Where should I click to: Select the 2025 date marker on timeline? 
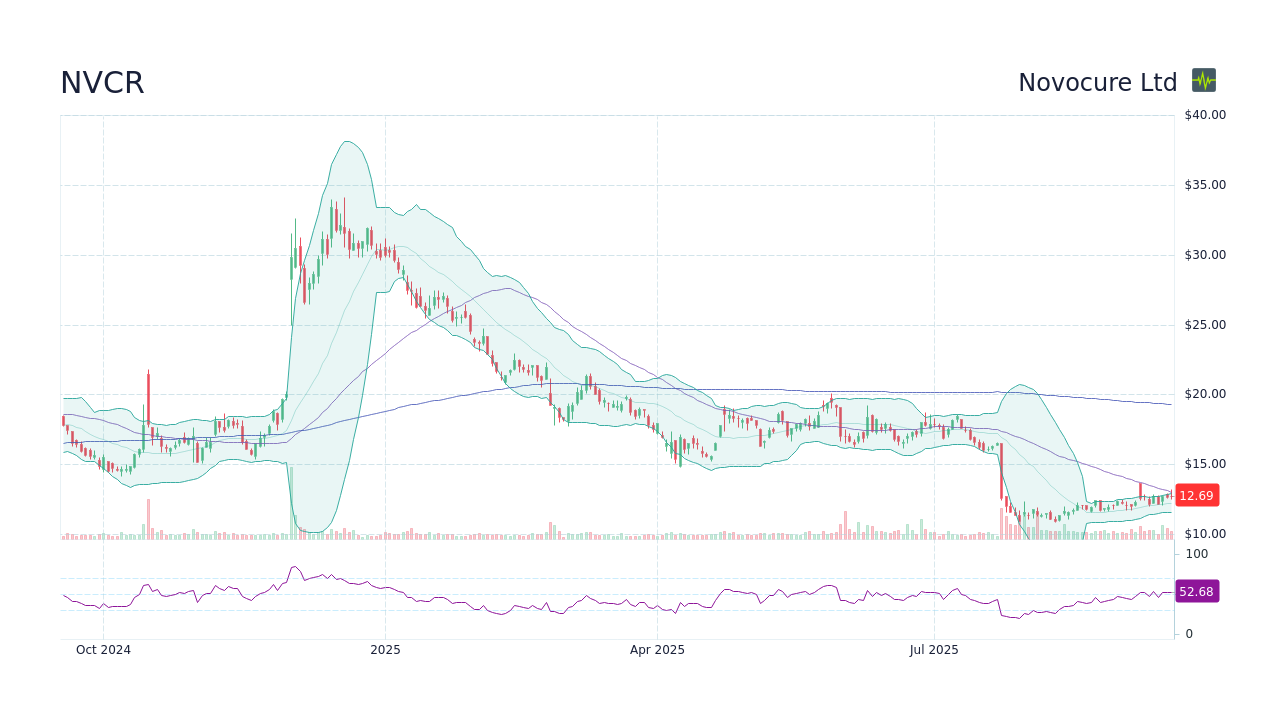pos(385,650)
